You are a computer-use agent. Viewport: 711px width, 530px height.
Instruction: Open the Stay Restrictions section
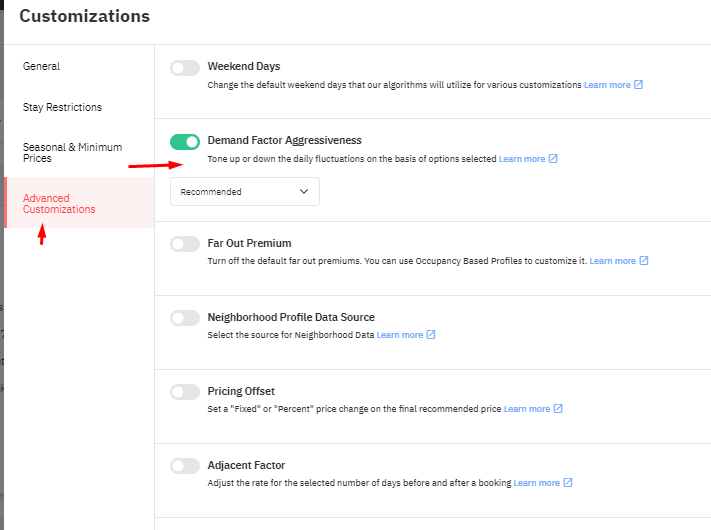click(x=63, y=107)
